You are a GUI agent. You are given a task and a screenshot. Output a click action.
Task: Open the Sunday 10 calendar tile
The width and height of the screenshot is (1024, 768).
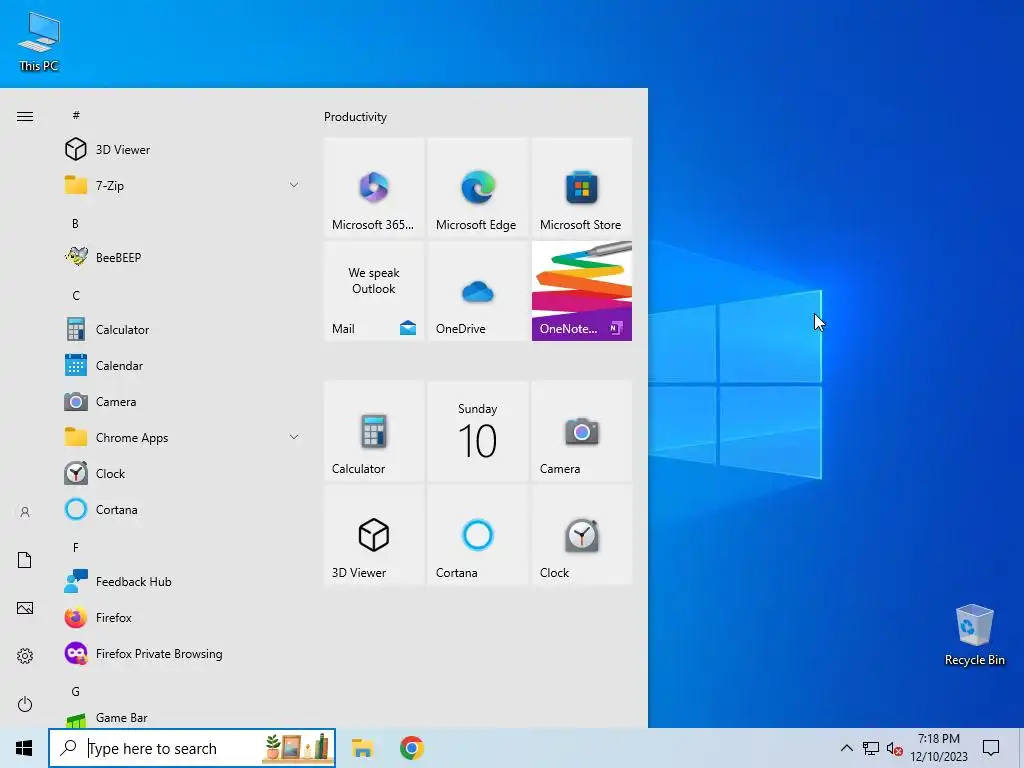(x=477, y=431)
